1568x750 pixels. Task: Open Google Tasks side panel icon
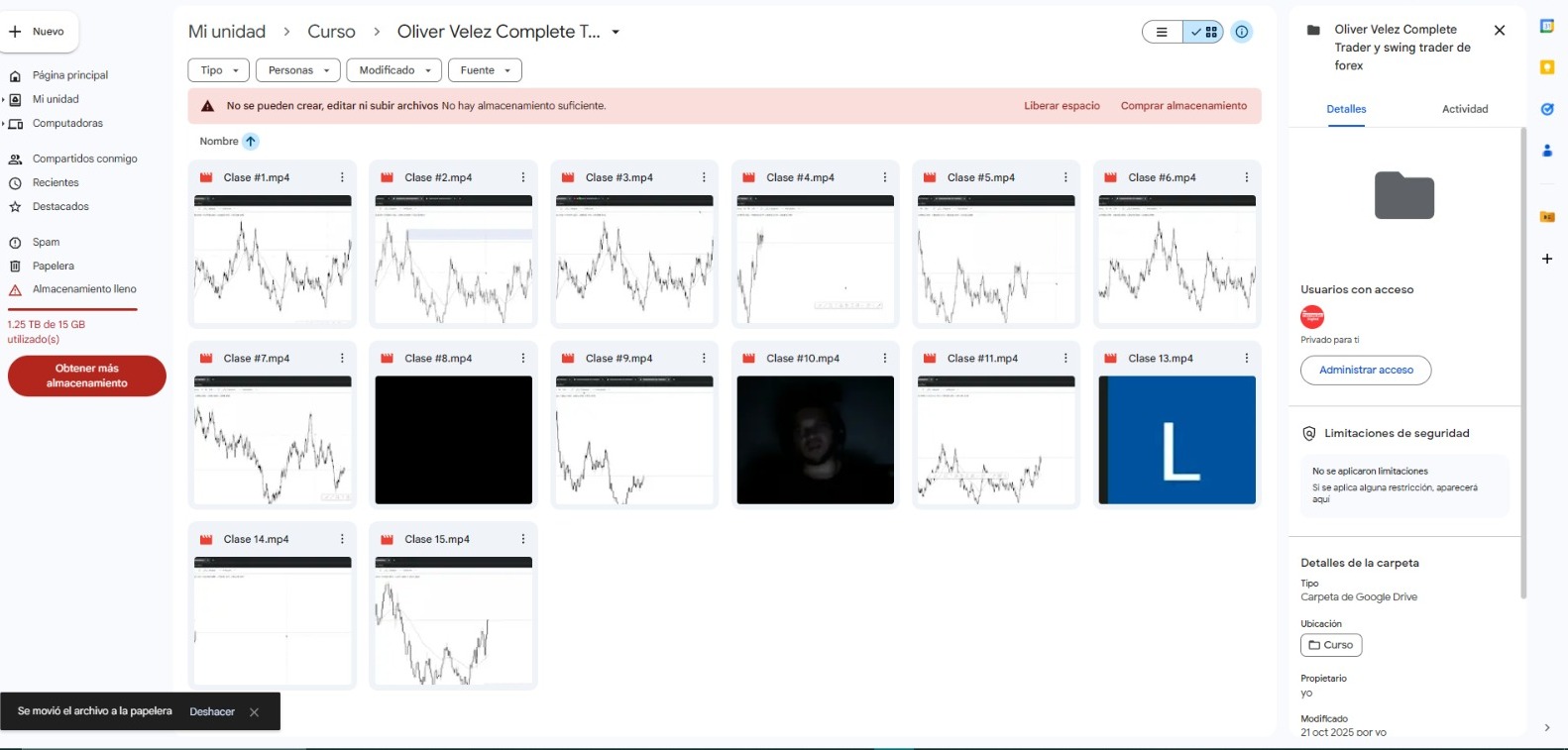(1547, 109)
